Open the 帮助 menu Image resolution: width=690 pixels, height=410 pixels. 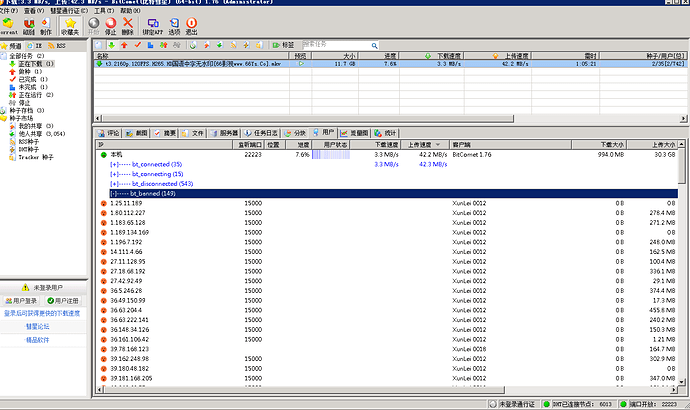130,11
